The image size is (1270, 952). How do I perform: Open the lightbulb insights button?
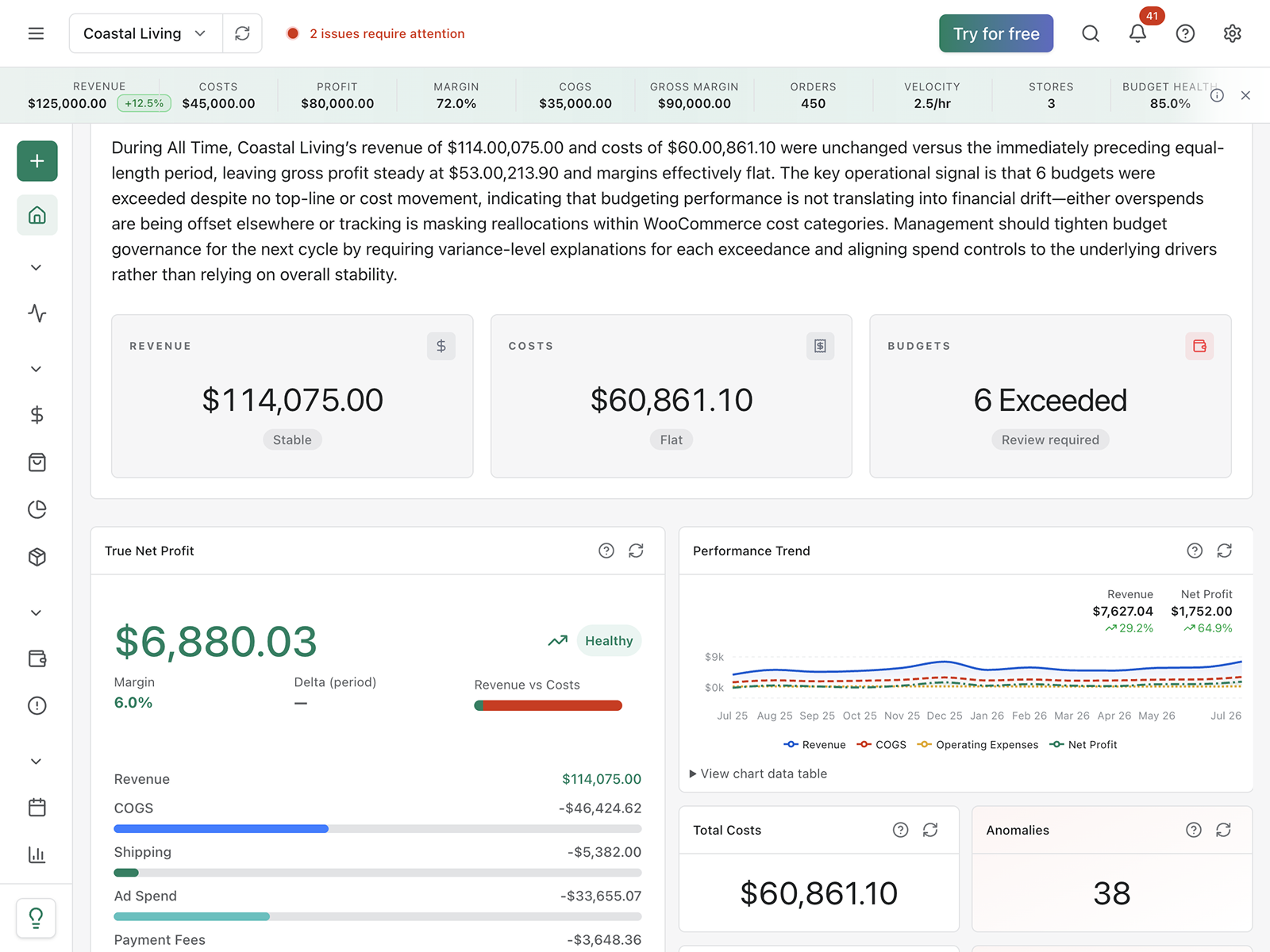[x=36, y=918]
